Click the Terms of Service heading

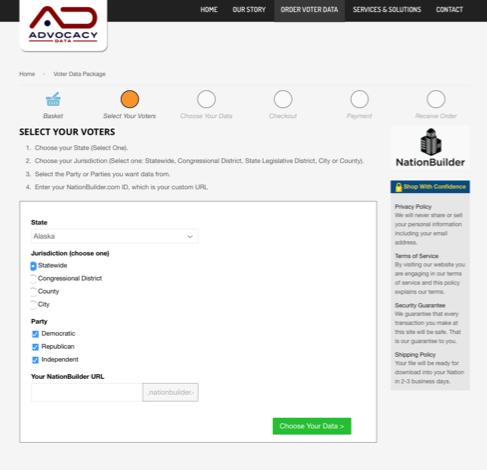point(417,256)
